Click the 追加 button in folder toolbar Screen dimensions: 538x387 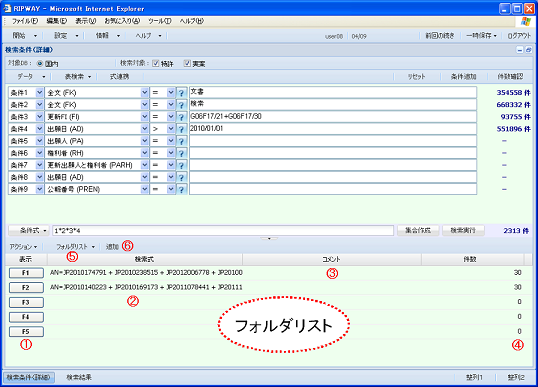(112, 246)
